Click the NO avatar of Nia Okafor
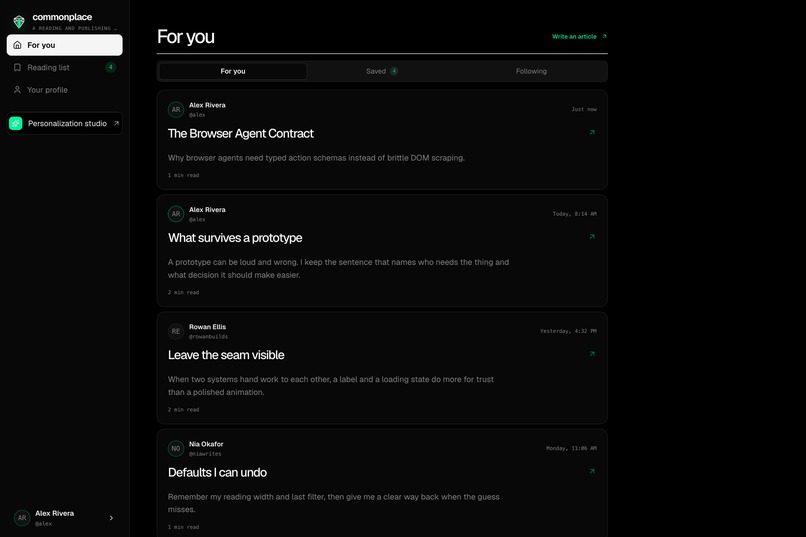Image resolution: width=806 pixels, height=537 pixels. coord(176,449)
